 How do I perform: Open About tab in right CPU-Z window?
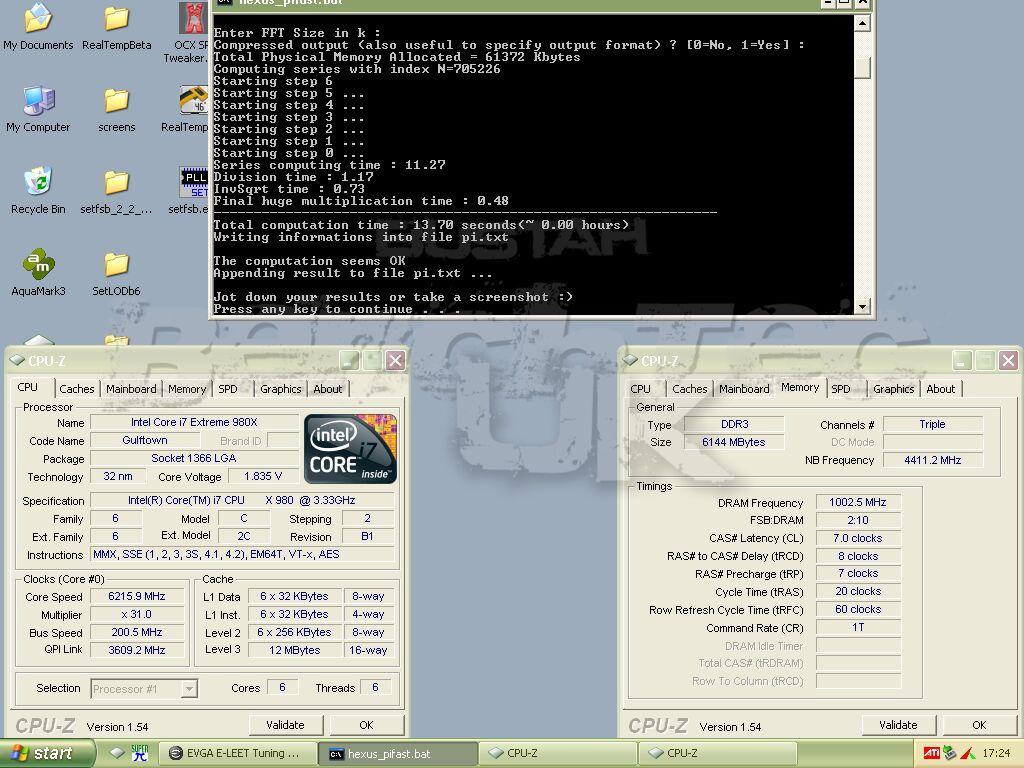tap(940, 389)
